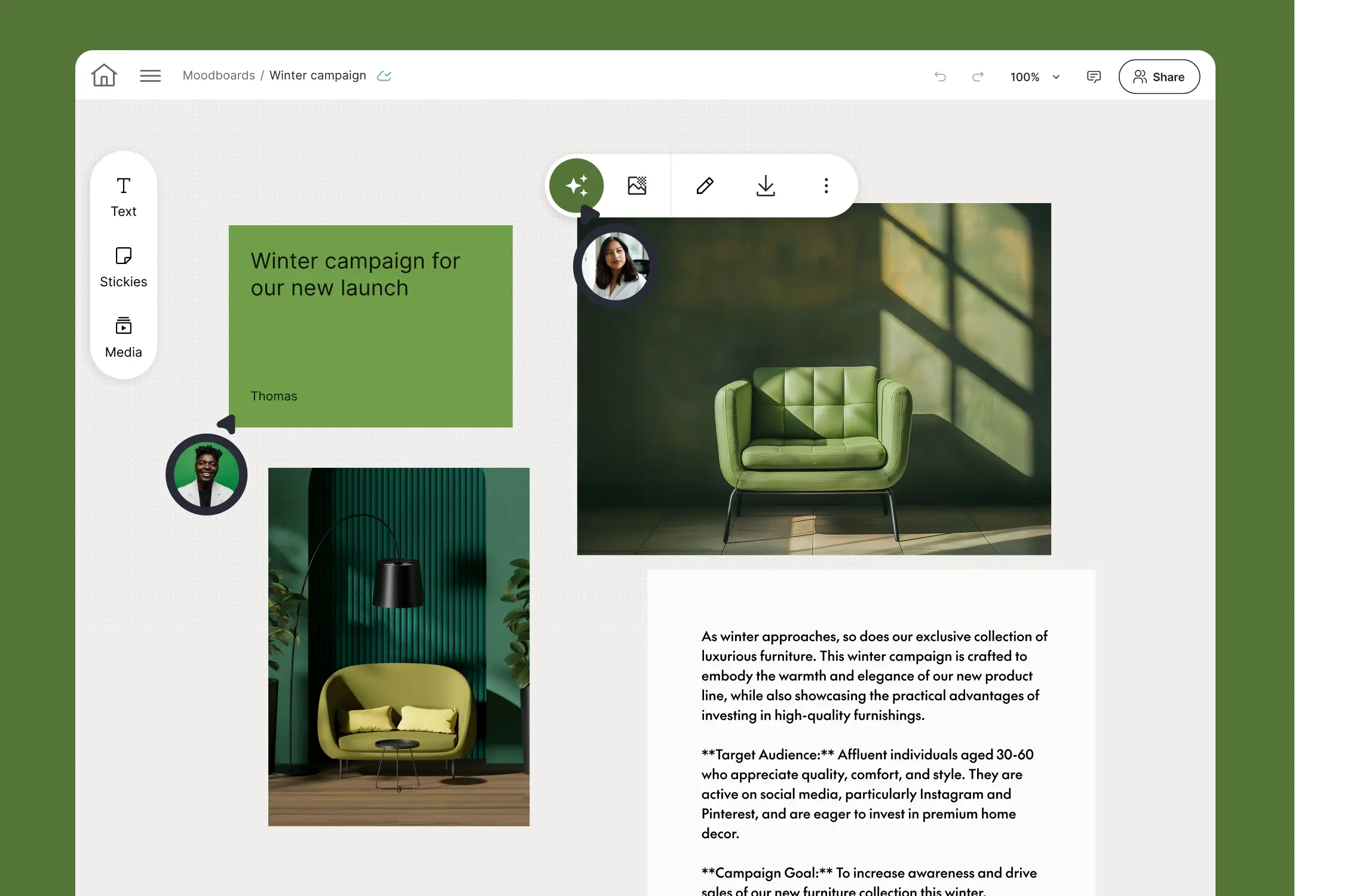Open the comments panel icon
1350x896 pixels.
click(x=1094, y=76)
